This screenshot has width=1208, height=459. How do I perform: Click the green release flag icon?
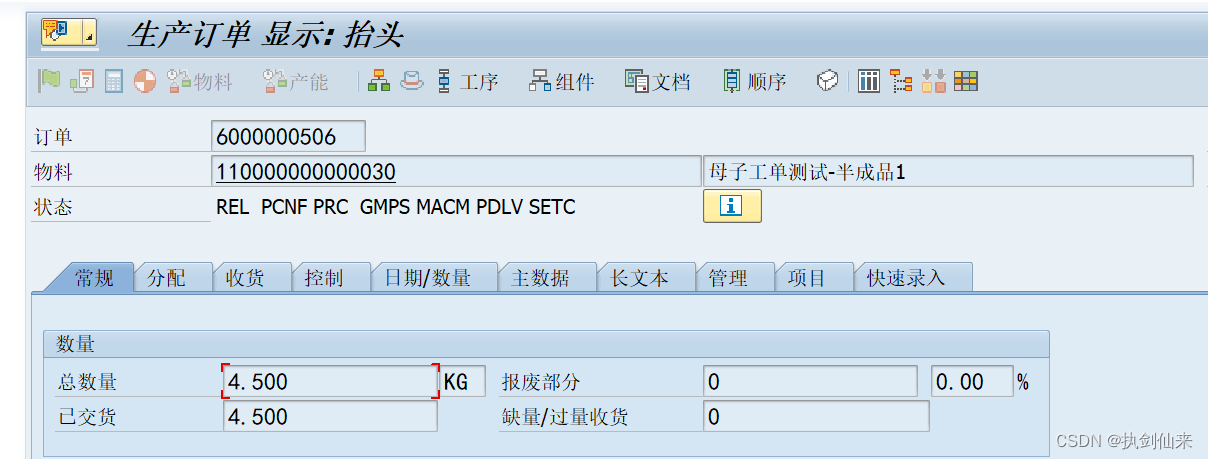pos(48,81)
